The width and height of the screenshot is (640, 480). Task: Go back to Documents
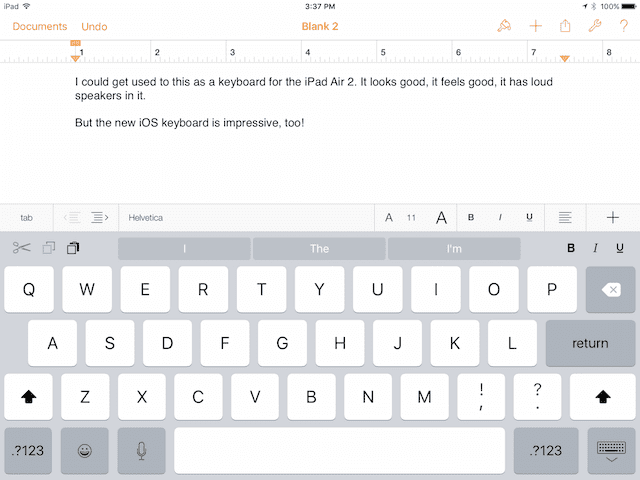(x=40, y=26)
